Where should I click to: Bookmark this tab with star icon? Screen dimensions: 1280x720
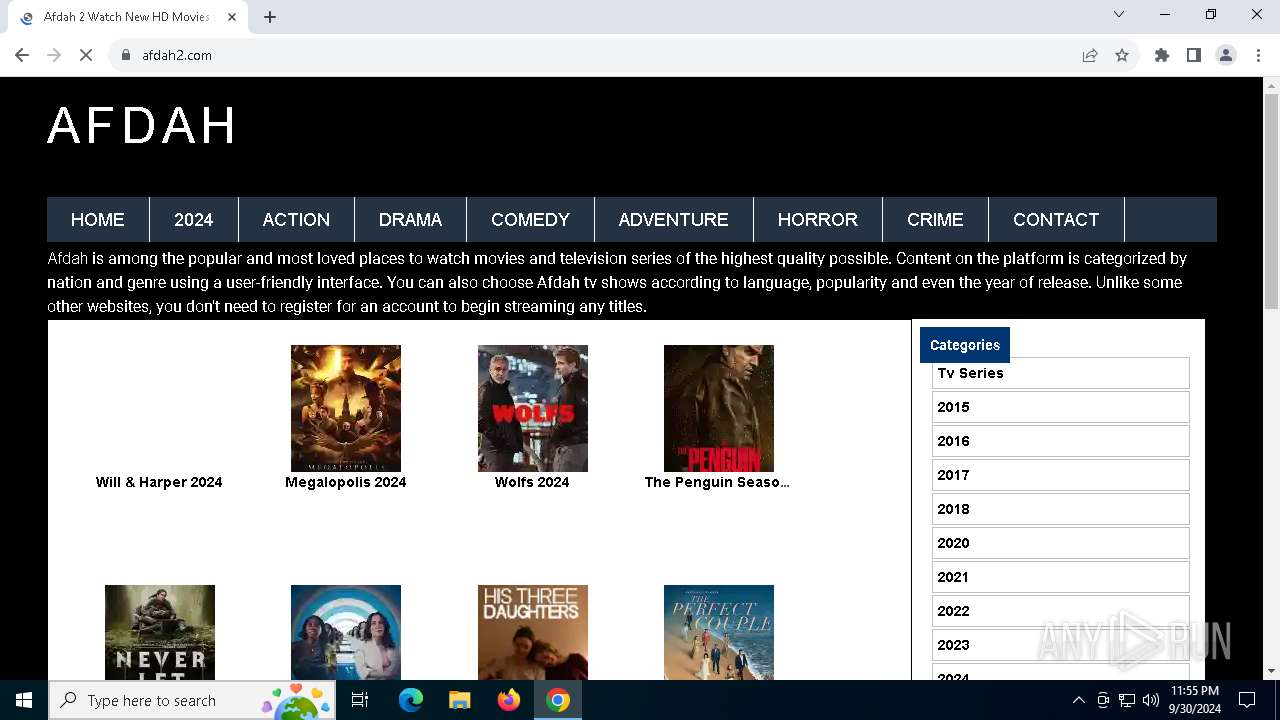click(1122, 55)
